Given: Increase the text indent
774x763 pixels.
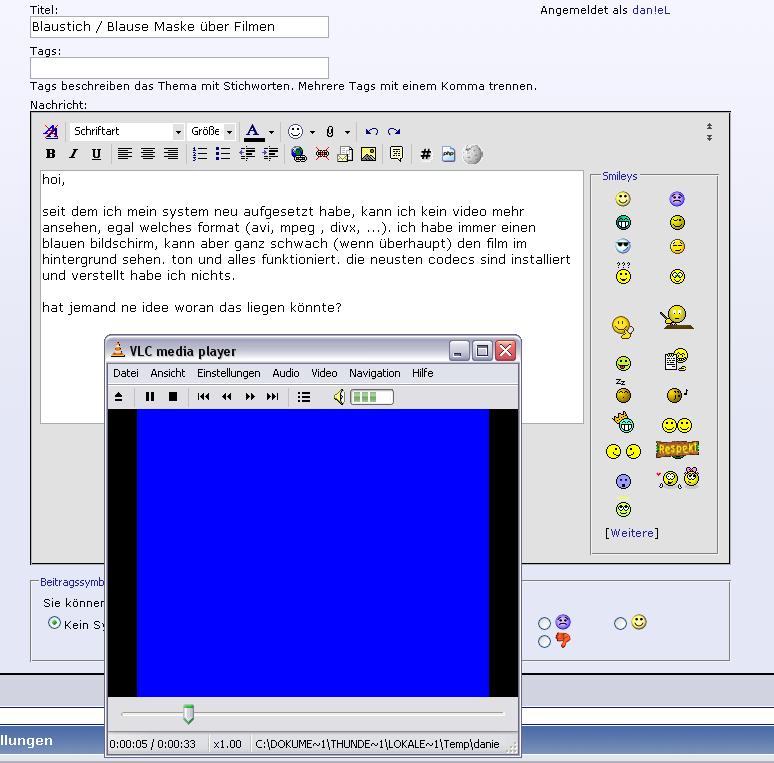Looking at the screenshot, I should (271, 154).
